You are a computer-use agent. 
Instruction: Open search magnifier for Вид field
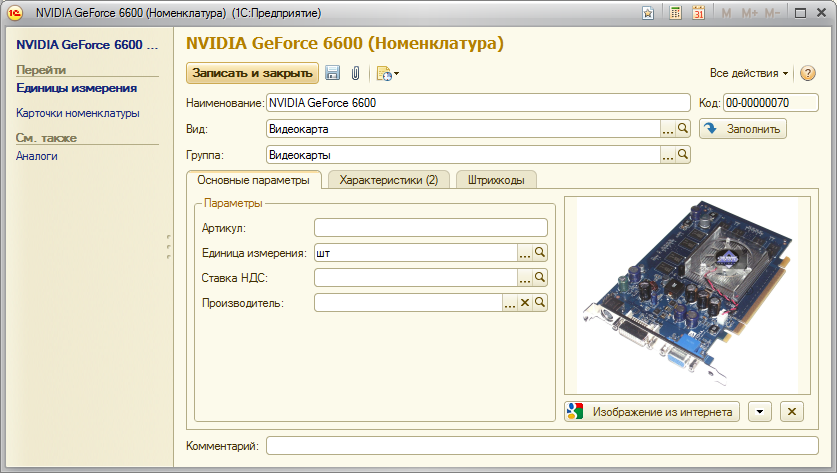683,129
